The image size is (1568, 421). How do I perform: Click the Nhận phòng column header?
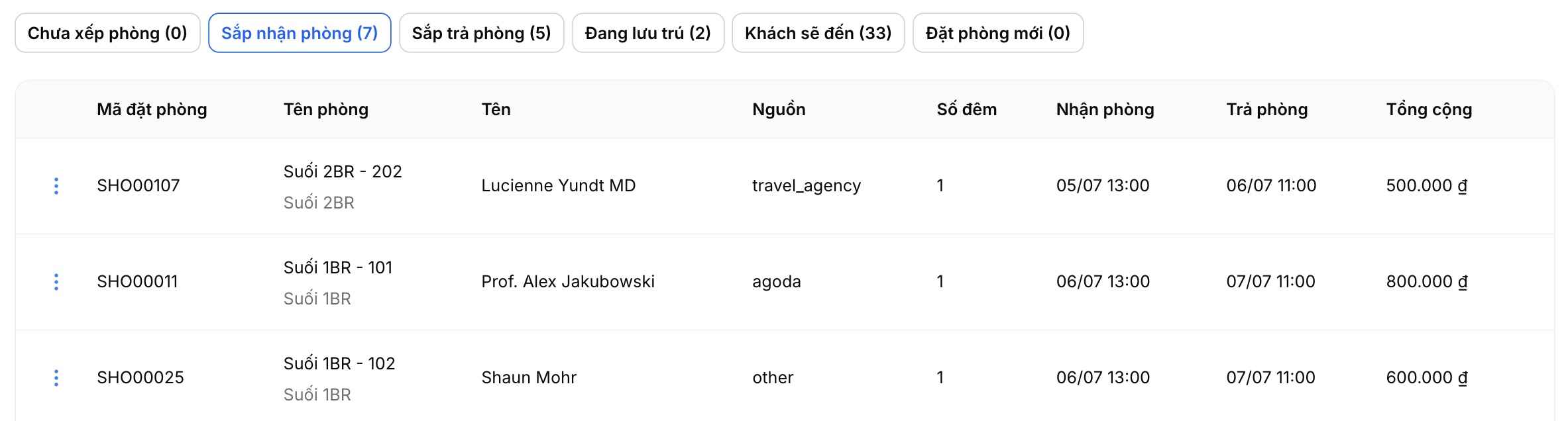(x=1105, y=109)
